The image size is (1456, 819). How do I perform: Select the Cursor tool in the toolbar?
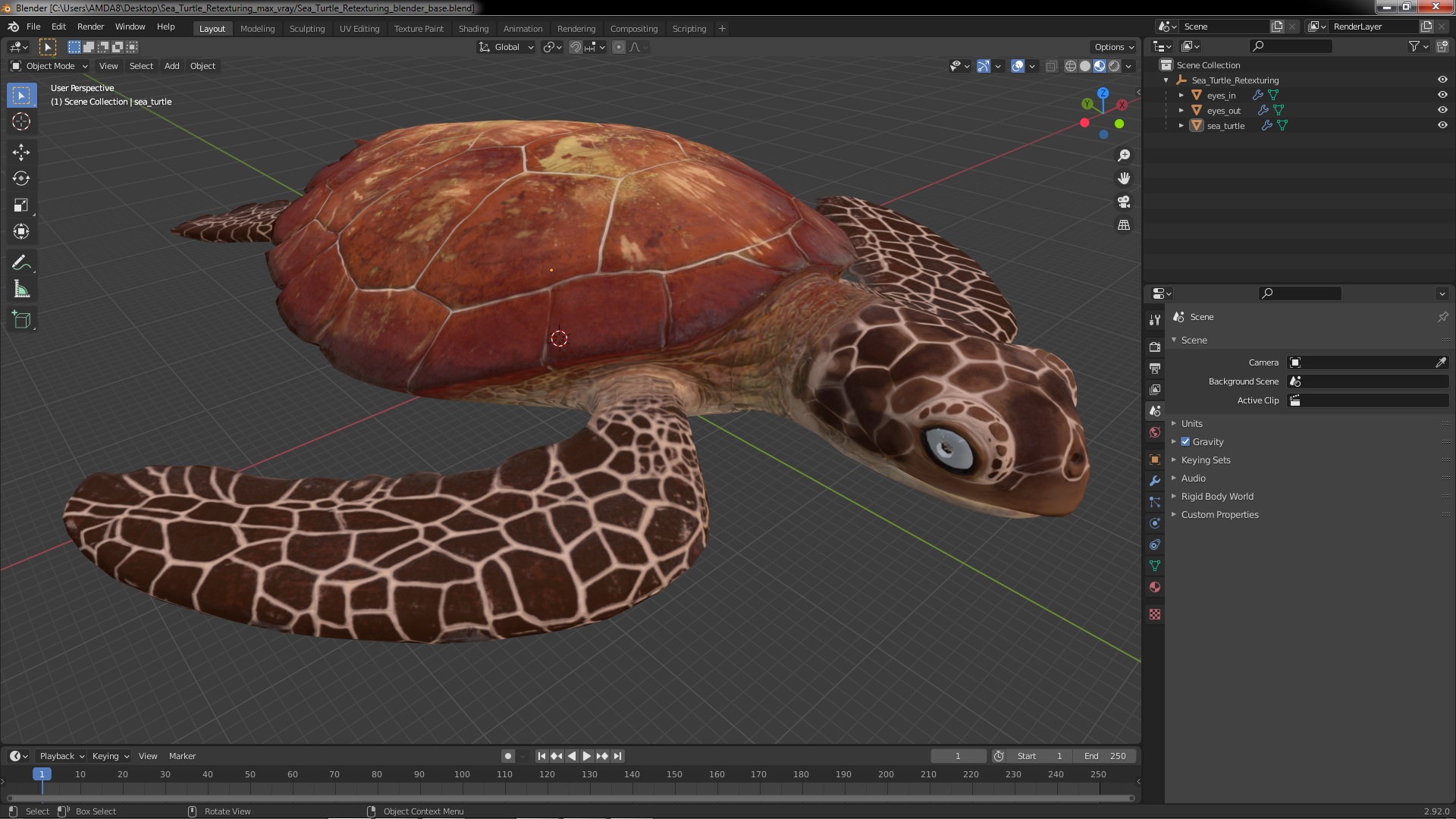(x=21, y=121)
